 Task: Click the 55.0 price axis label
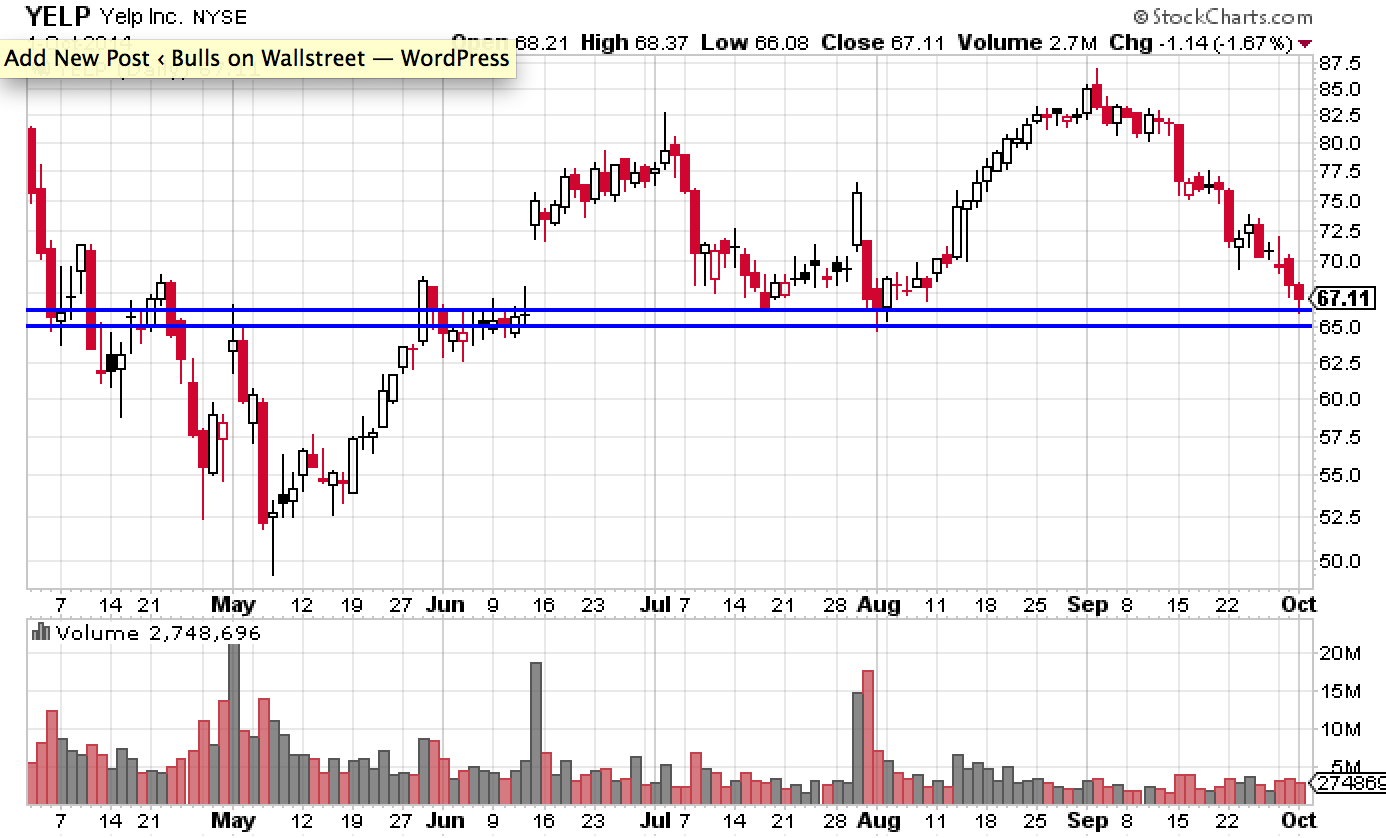coord(1340,476)
